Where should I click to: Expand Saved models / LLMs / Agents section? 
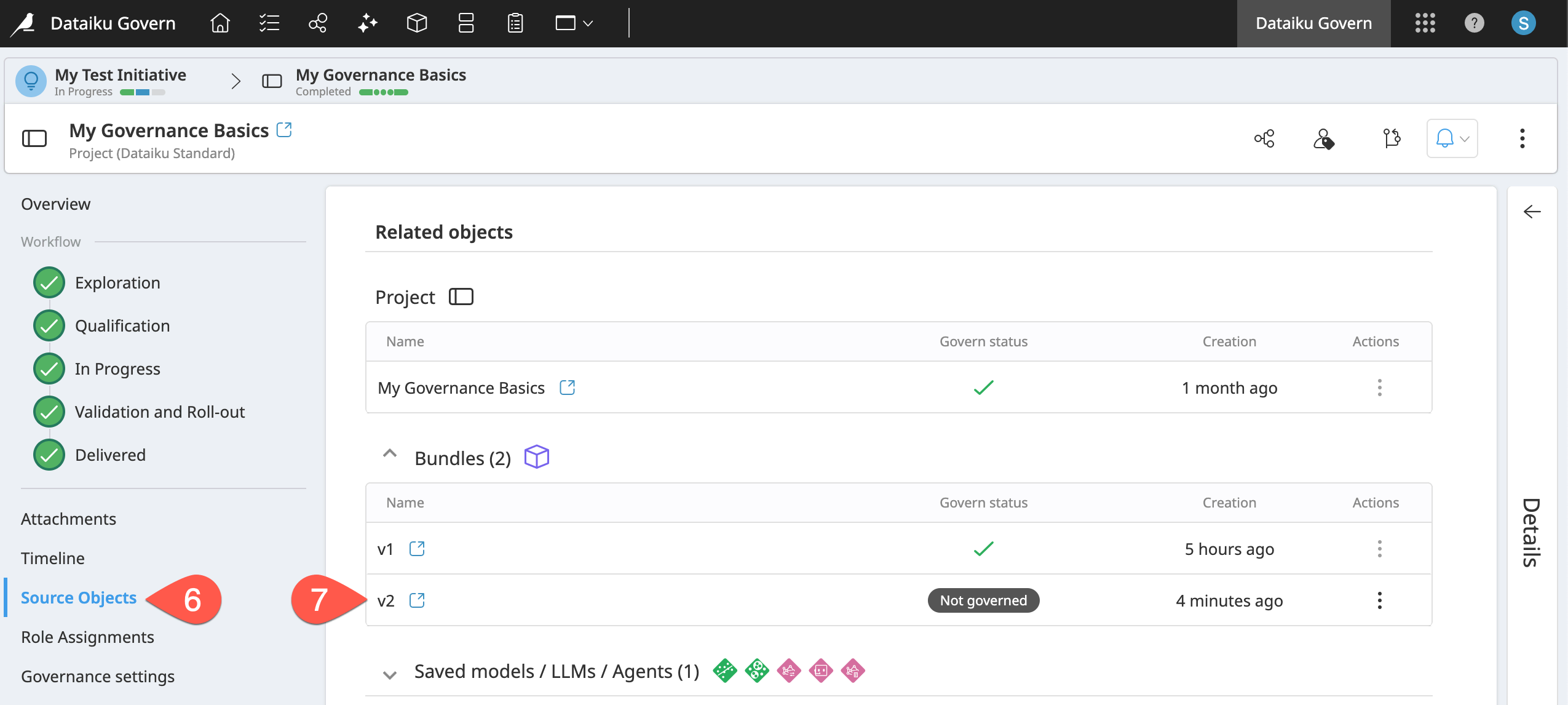click(x=389, y=675)
